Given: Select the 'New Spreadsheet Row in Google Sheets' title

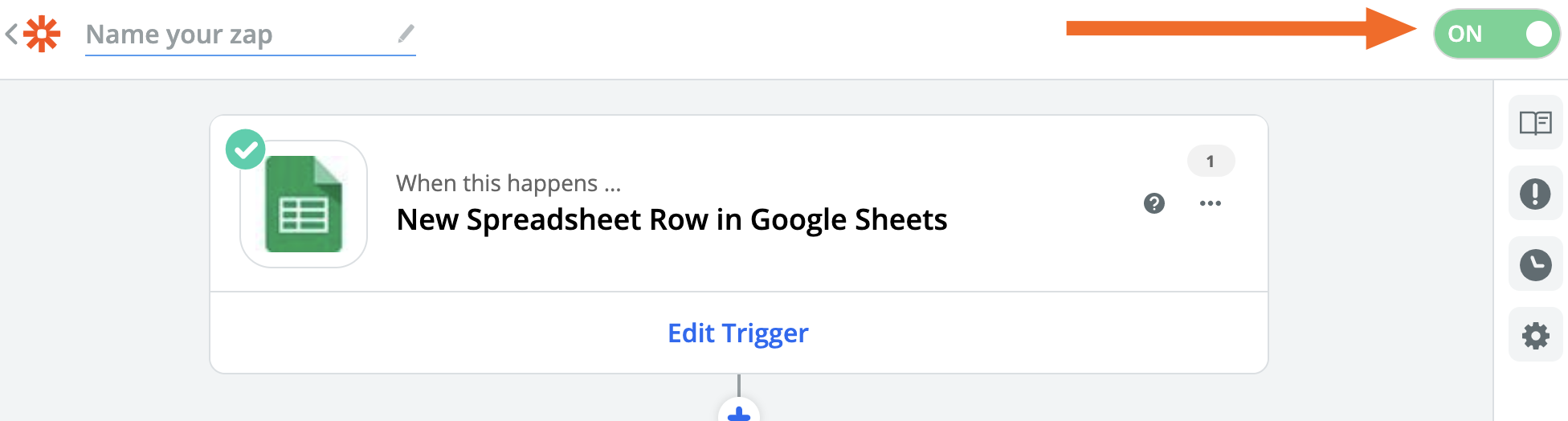Looking at the screenshot, I should tap(672, 219).
